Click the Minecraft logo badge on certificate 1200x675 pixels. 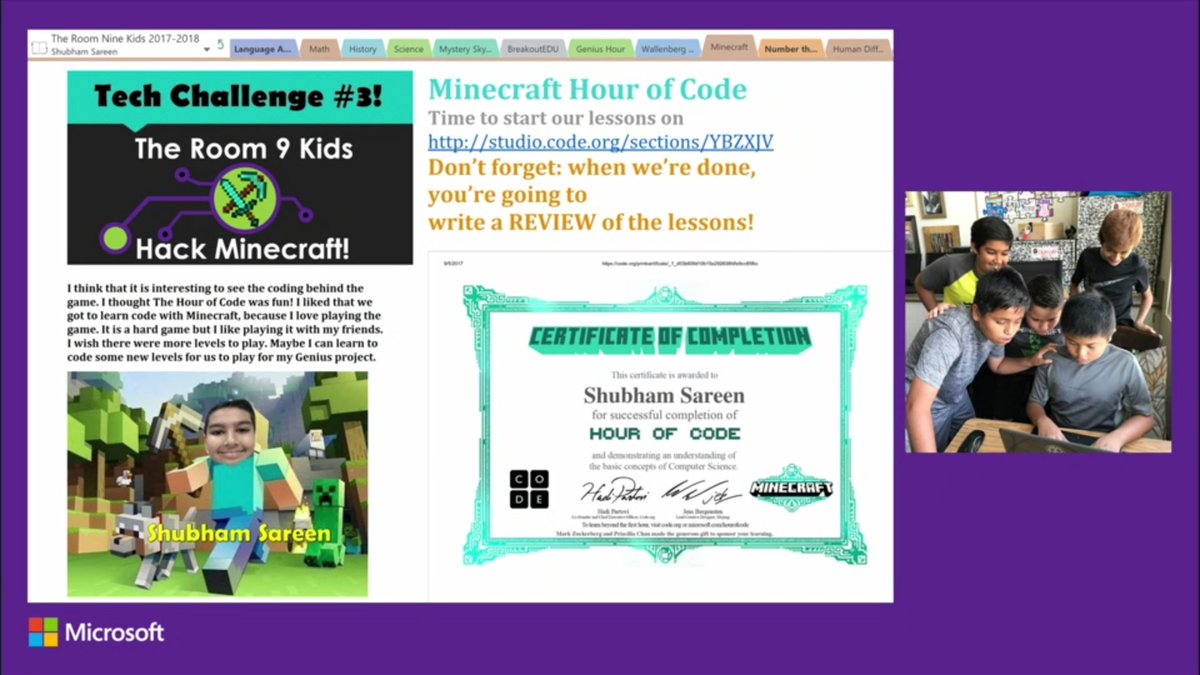(x=791, y=488)
